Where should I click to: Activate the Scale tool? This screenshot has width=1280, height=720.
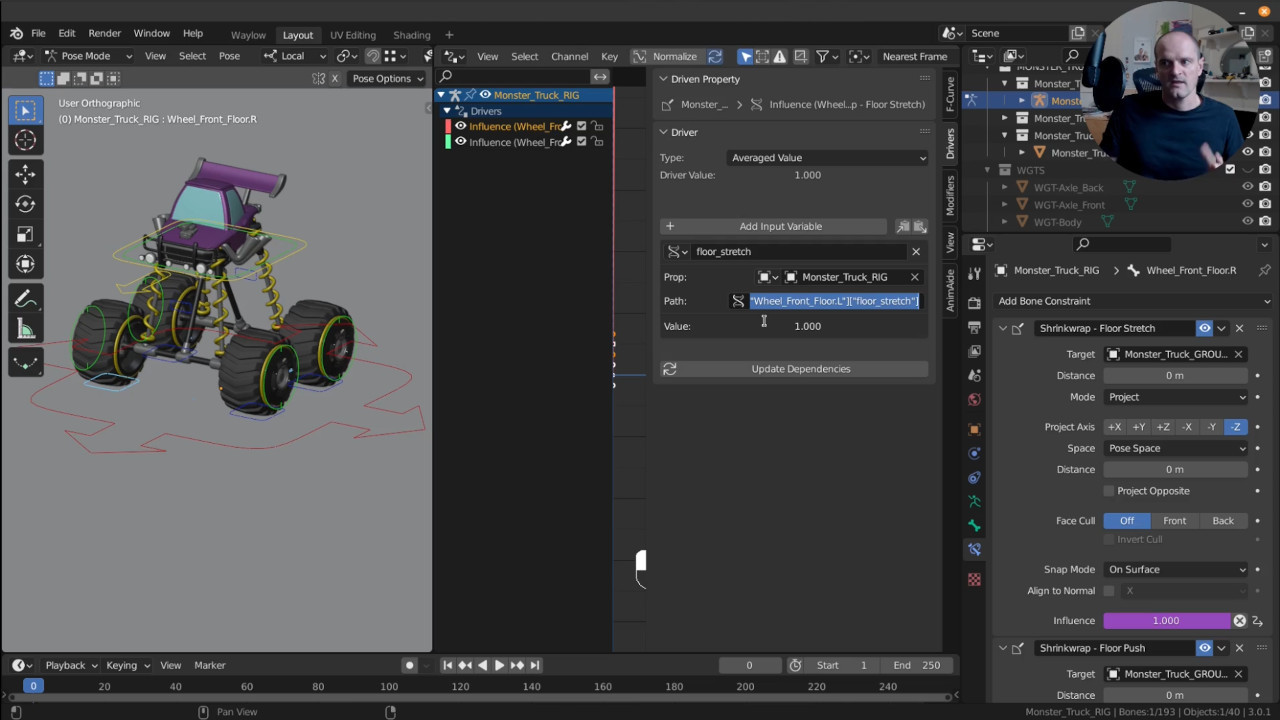(25, 234)
